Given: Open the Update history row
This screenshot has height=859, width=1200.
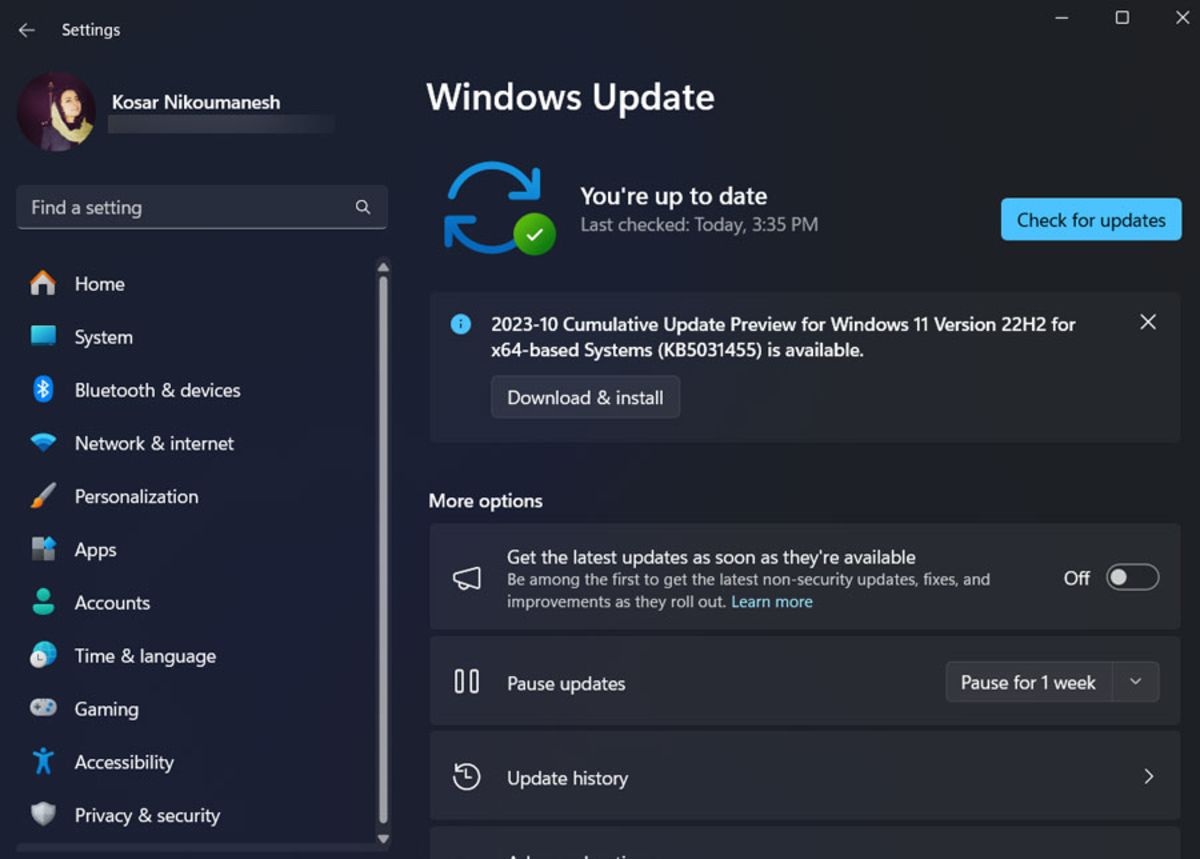Looking at the screenshot, I should [x=805, y=777].
